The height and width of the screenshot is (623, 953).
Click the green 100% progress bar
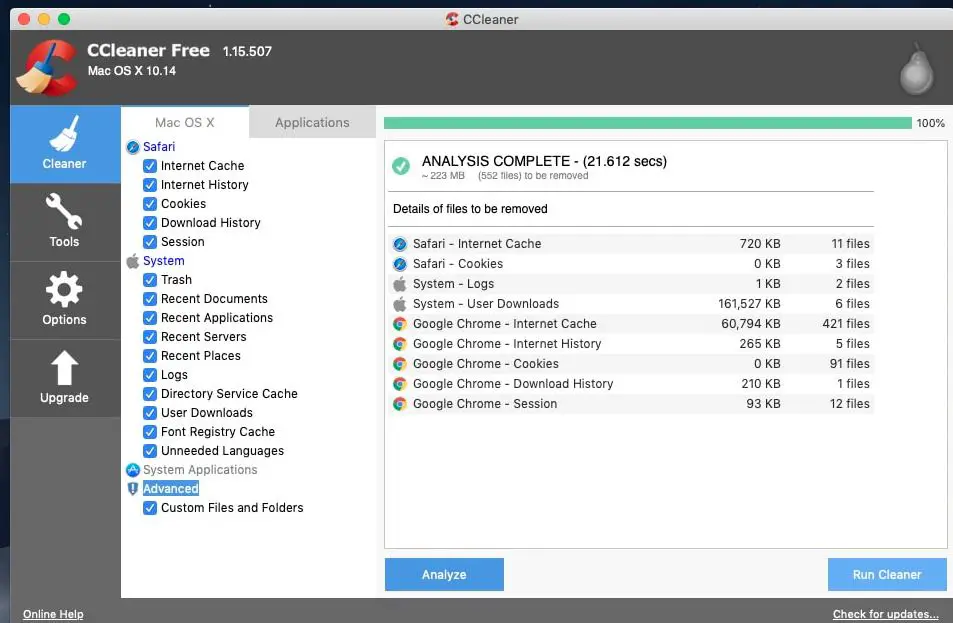click(647, 123)
